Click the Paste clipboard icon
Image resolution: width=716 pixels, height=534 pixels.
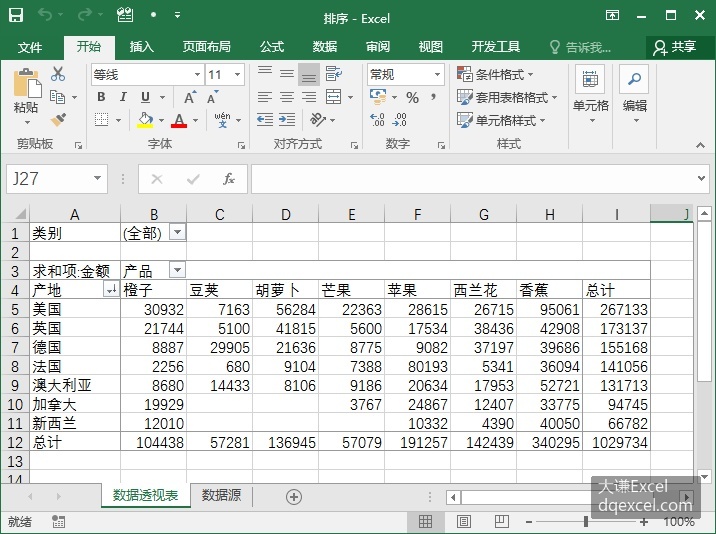click(26, 85)
